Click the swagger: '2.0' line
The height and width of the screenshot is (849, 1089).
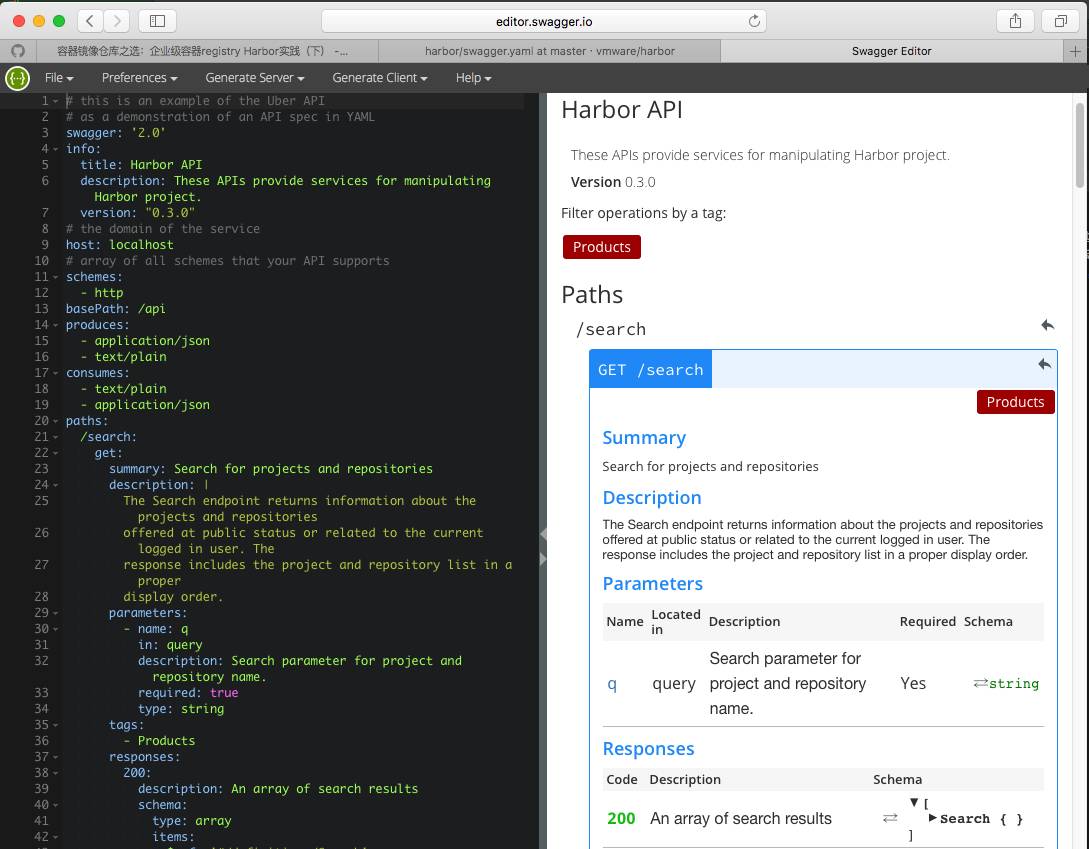[x=115, y=133]
